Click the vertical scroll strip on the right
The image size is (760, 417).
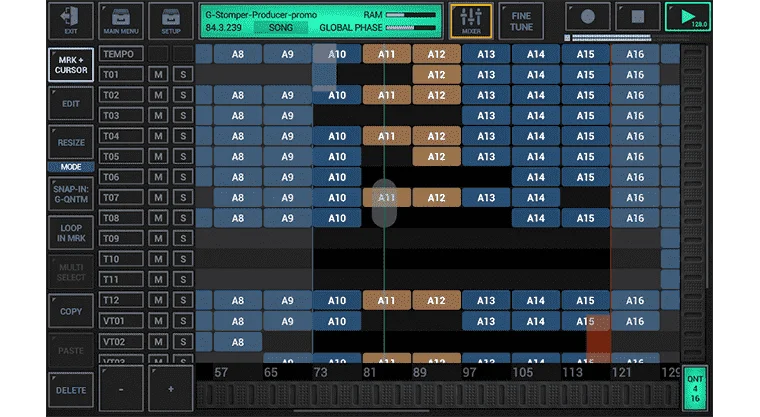pos(693,204)
